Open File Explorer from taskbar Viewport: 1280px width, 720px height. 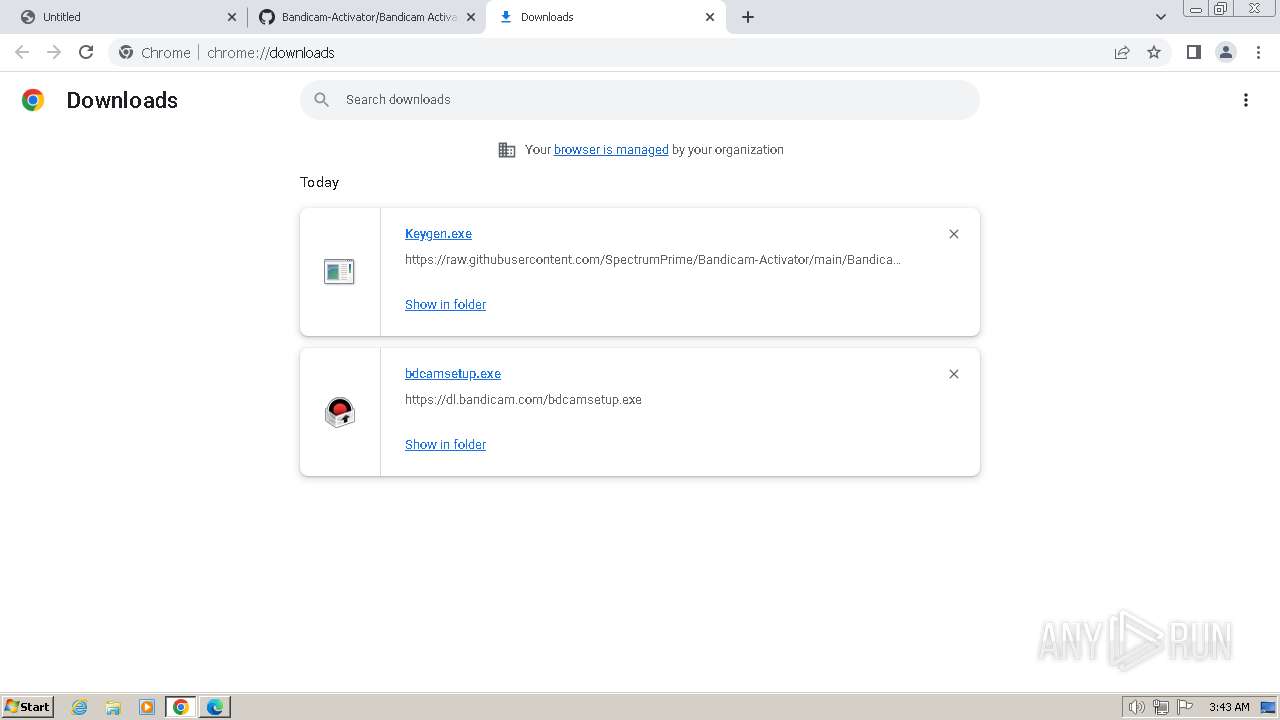point(113,707)
